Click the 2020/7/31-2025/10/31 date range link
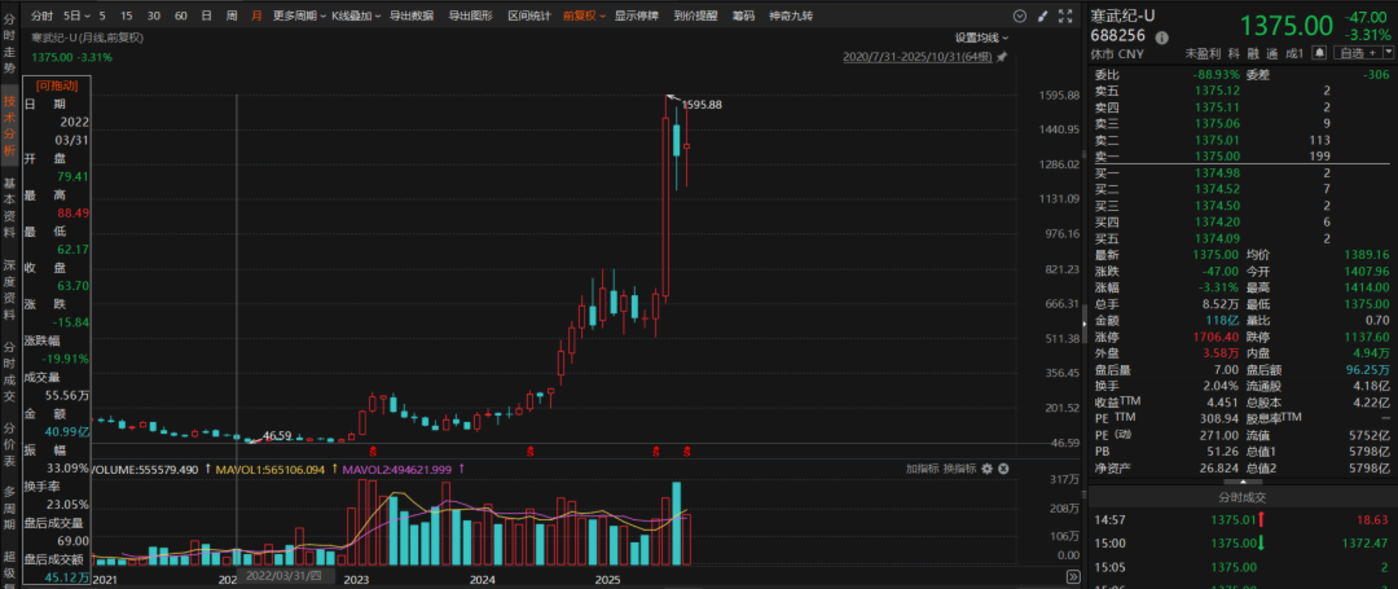The image size is (1398, 589). click(x=917, y=57)
